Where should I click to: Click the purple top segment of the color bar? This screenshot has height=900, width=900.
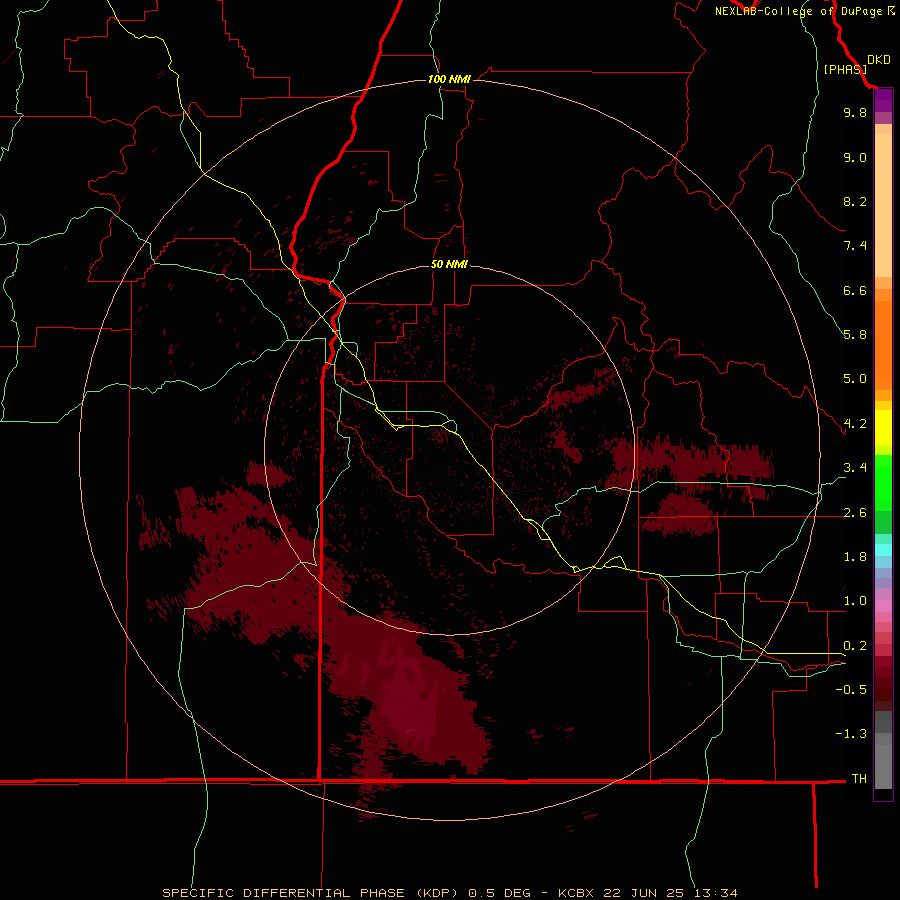883,100
